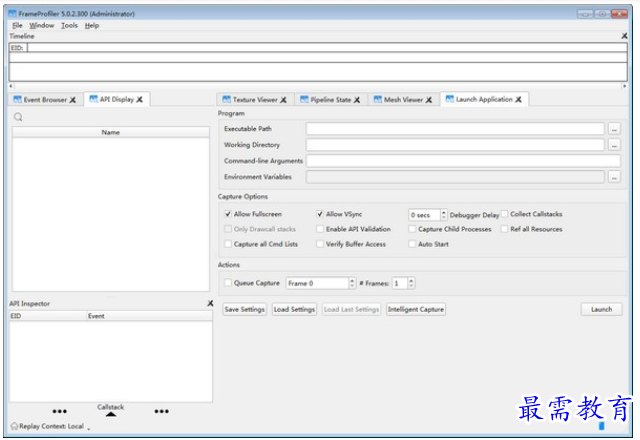Click the Name column header

pos(111,132)
